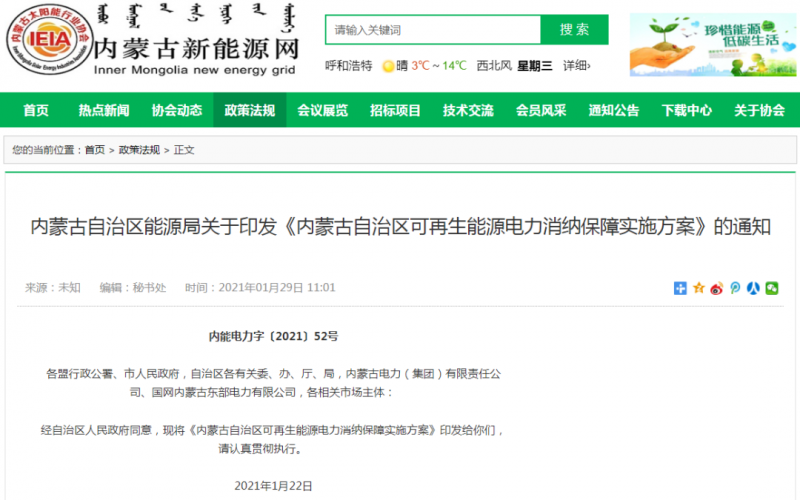800x500 pixels.
Task: Go to 热点新闻 hot news section
Action: click(x=104, y=110)
